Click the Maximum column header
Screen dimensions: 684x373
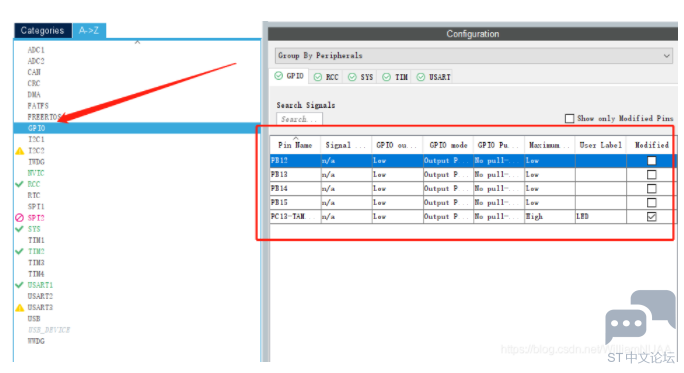(550, 145)
